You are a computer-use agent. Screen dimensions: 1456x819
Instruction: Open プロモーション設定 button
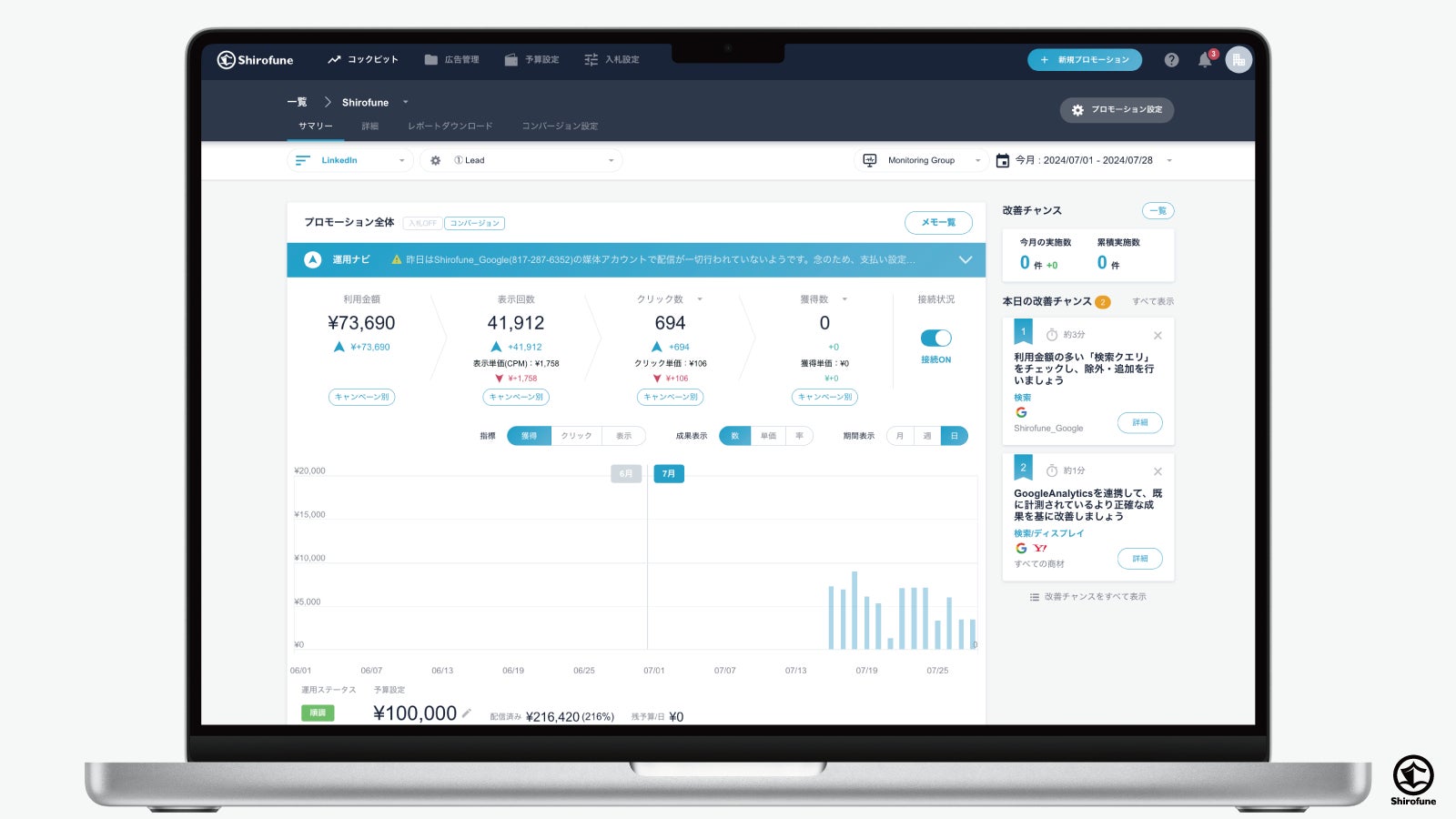(x=1117, y=110)
